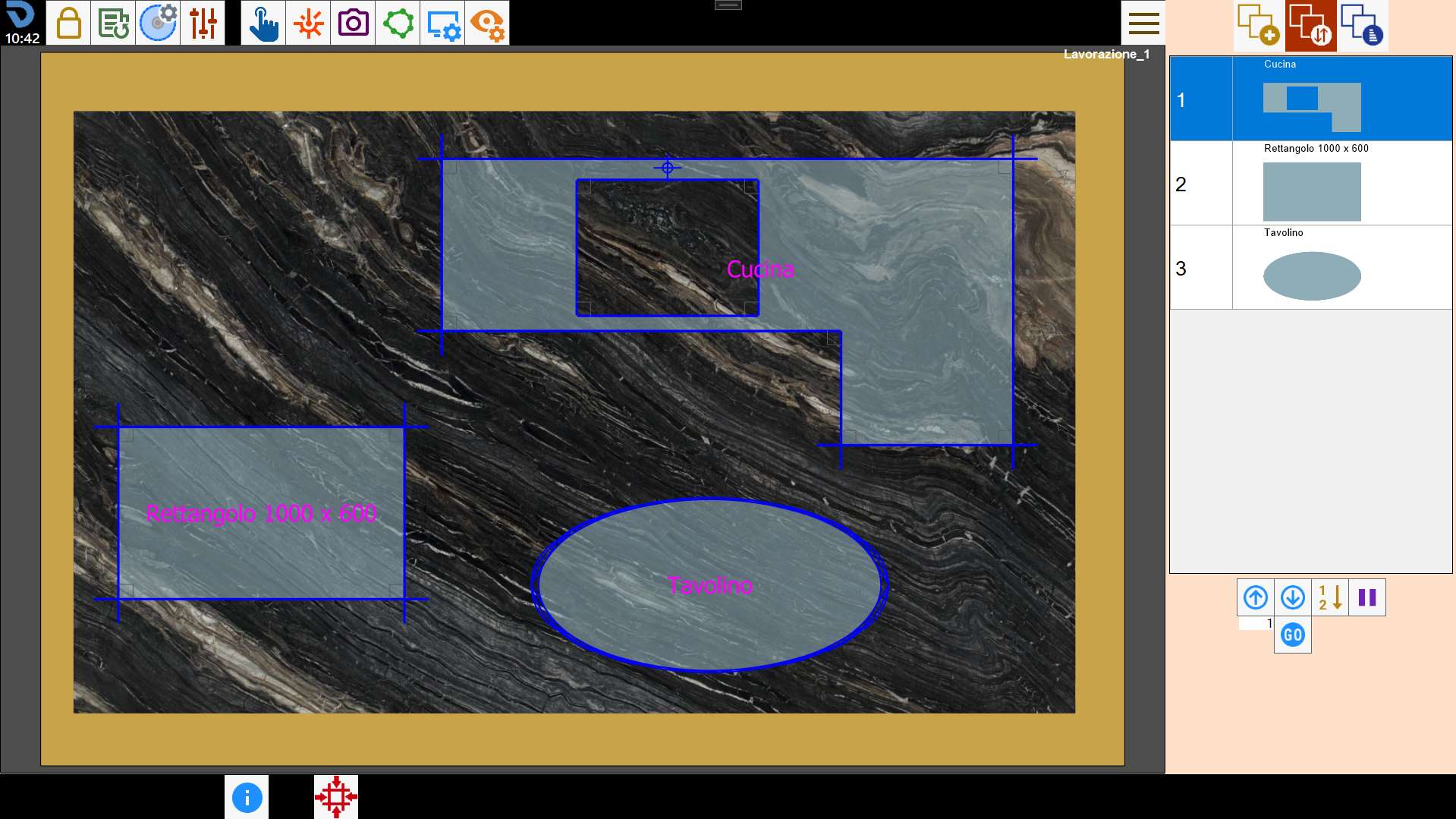The image size is (1456, 819).
Task: Select the green polygon contour tool
Action: (x=398, y=23)
